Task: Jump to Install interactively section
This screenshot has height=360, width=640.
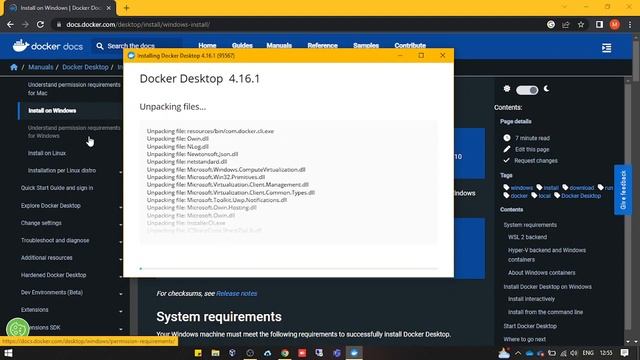Action: point(531,299)
